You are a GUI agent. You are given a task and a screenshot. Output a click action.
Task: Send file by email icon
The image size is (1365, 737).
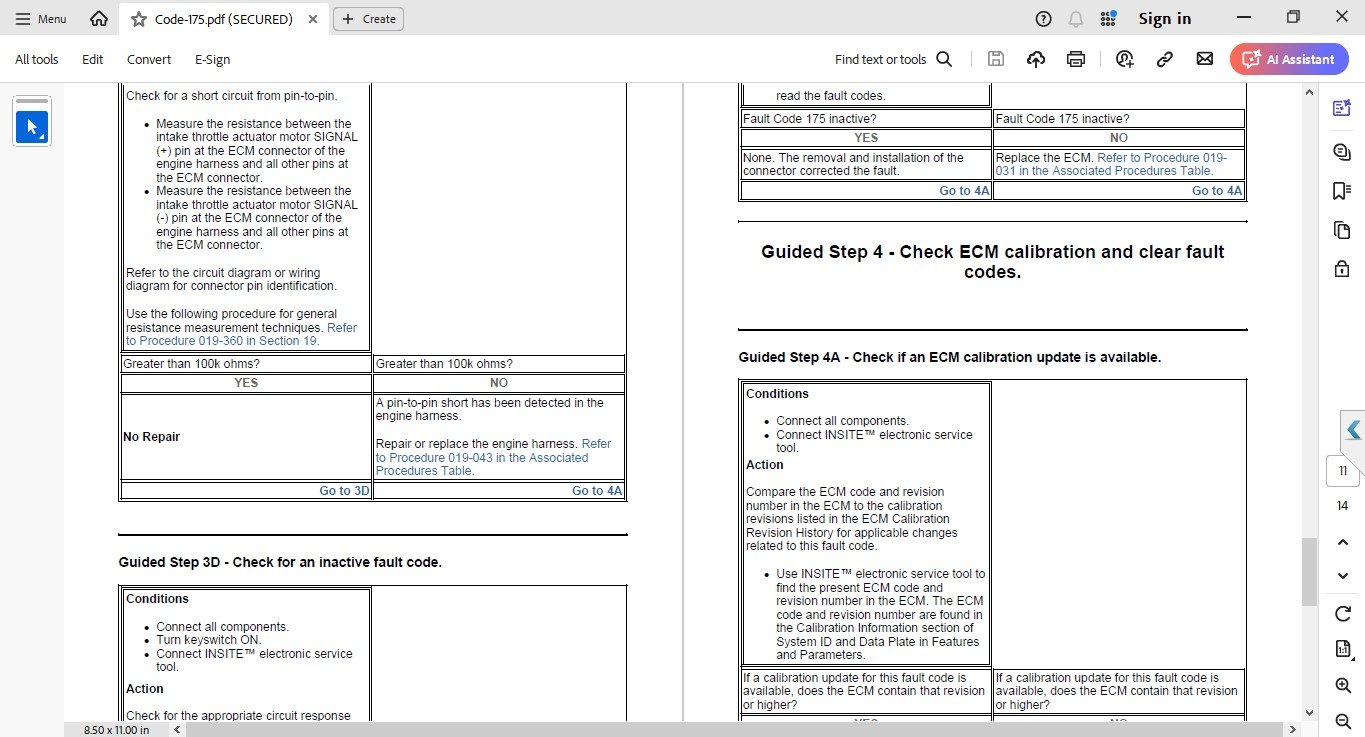(1205, 59)
